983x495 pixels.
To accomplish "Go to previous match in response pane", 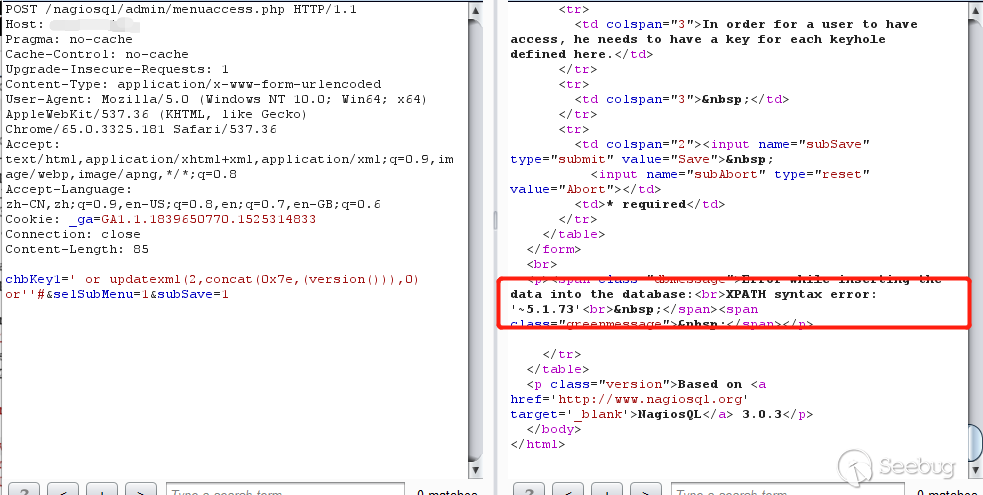I will click(568, 489).
